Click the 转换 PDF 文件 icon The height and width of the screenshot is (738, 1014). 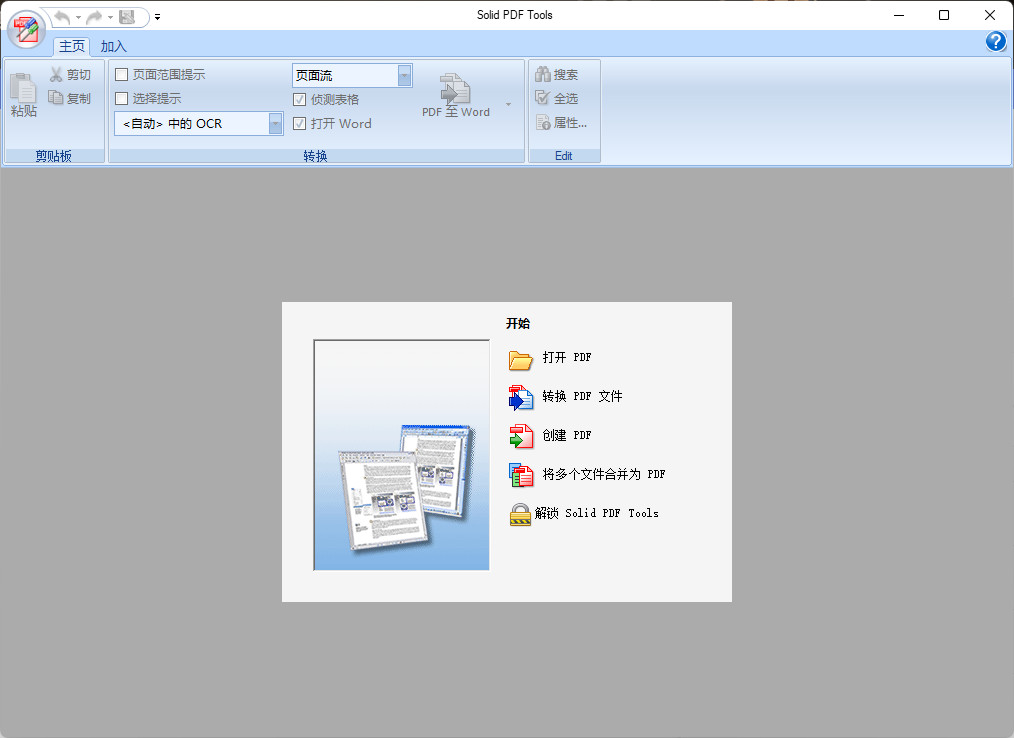coord(521,398)
